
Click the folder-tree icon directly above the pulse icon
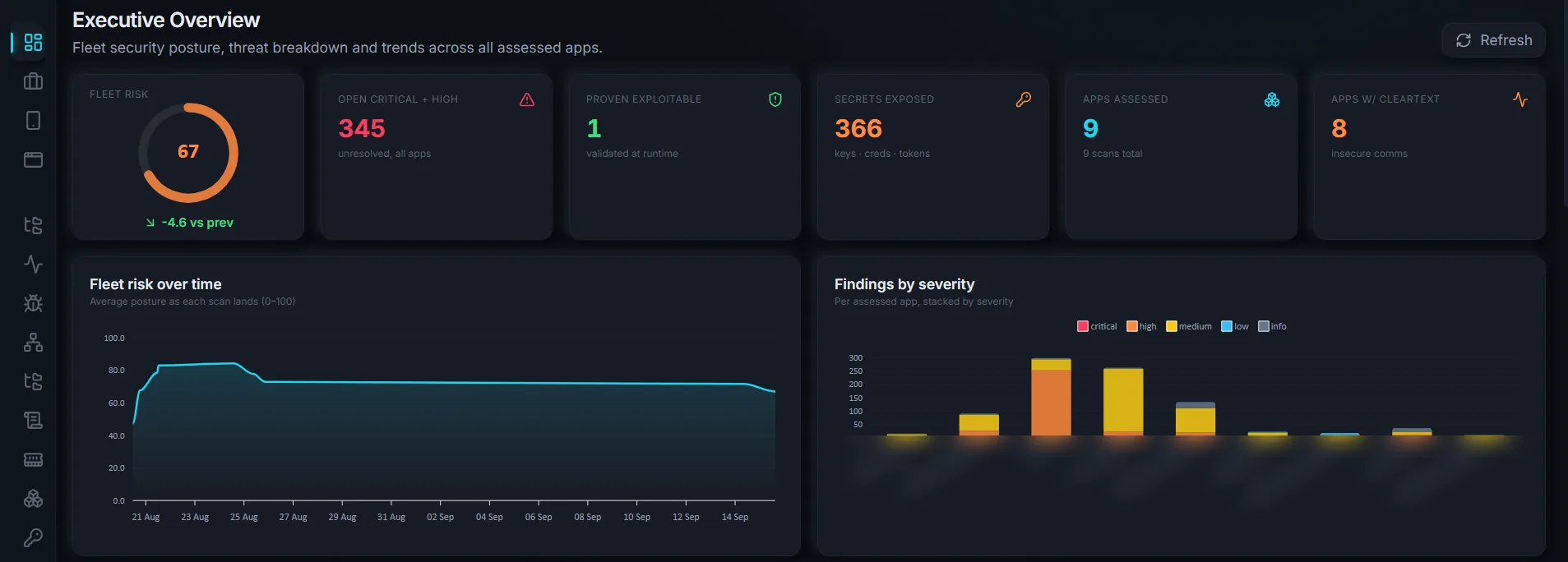33,225
